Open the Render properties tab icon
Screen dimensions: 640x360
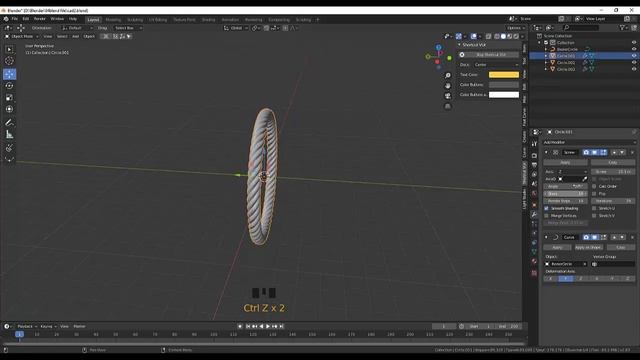point(534,156)
